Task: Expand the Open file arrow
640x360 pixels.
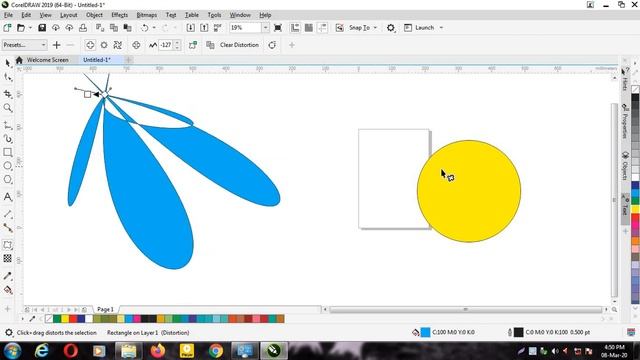Action: point(30,28)
